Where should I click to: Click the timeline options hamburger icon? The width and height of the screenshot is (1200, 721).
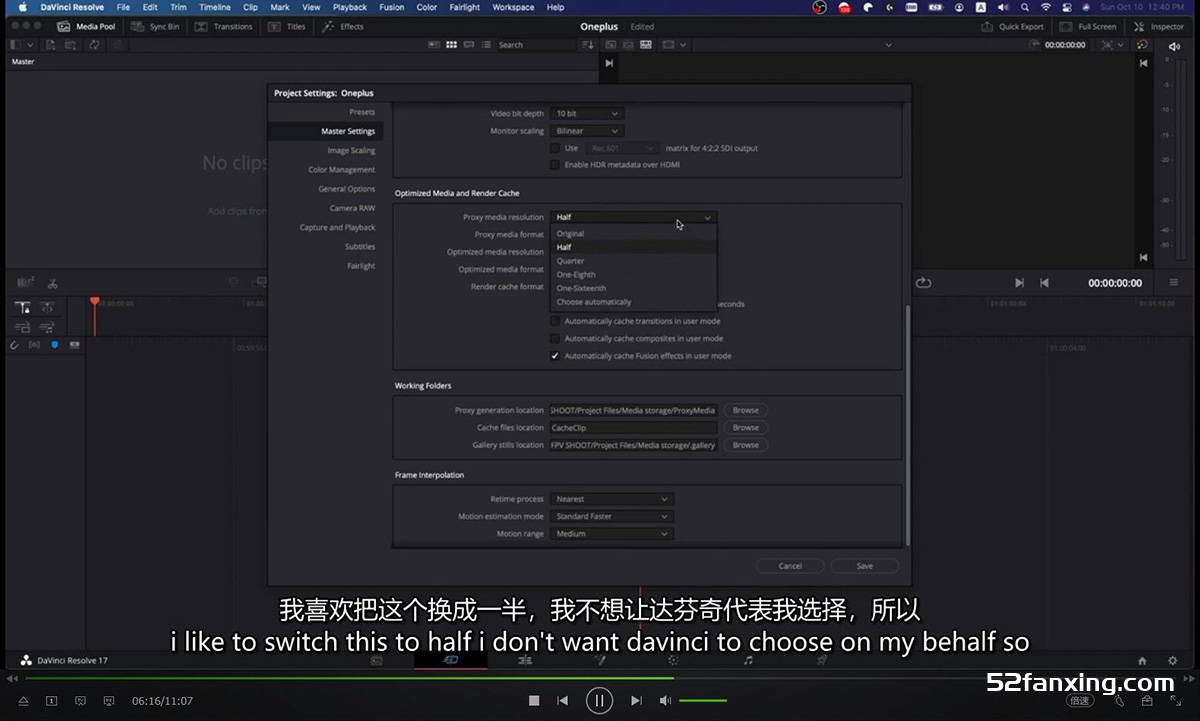coord(1175,283)
